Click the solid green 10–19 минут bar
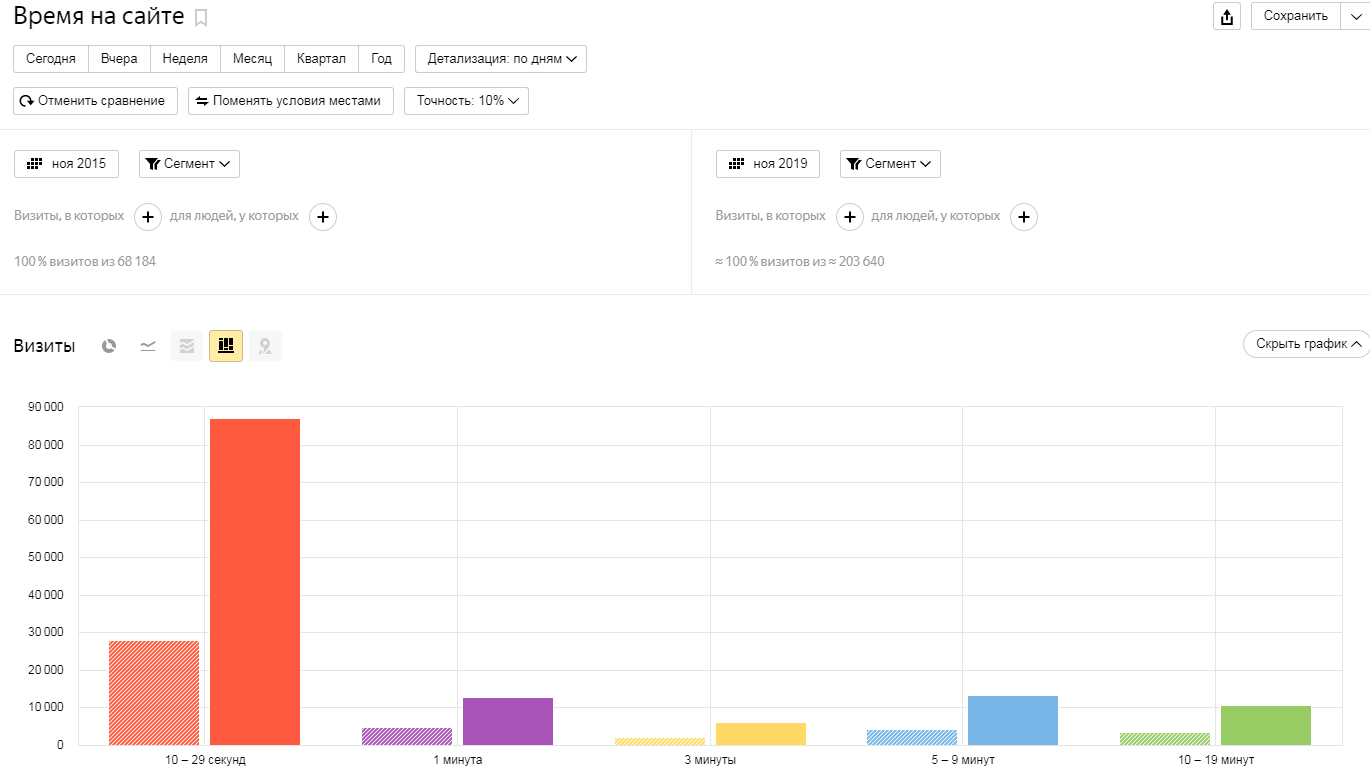1370x778 pixels. (1266, 725)
